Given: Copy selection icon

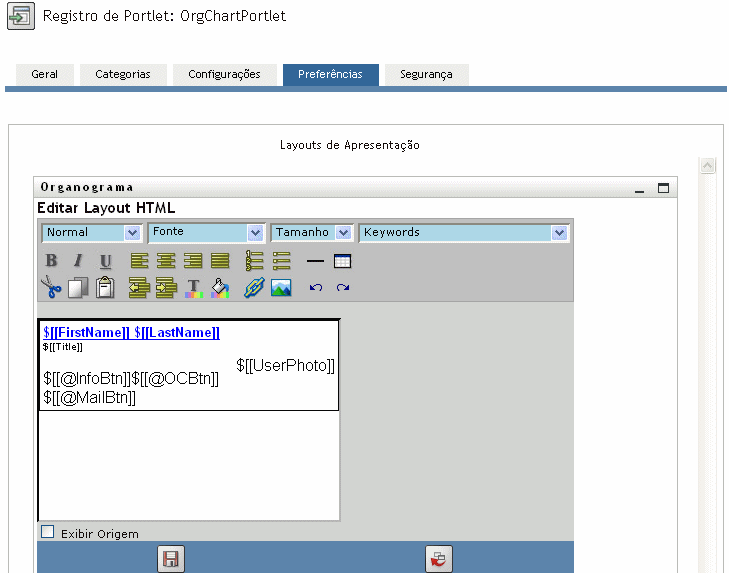Looking at the screenshot, I should (x=78, y=287).
